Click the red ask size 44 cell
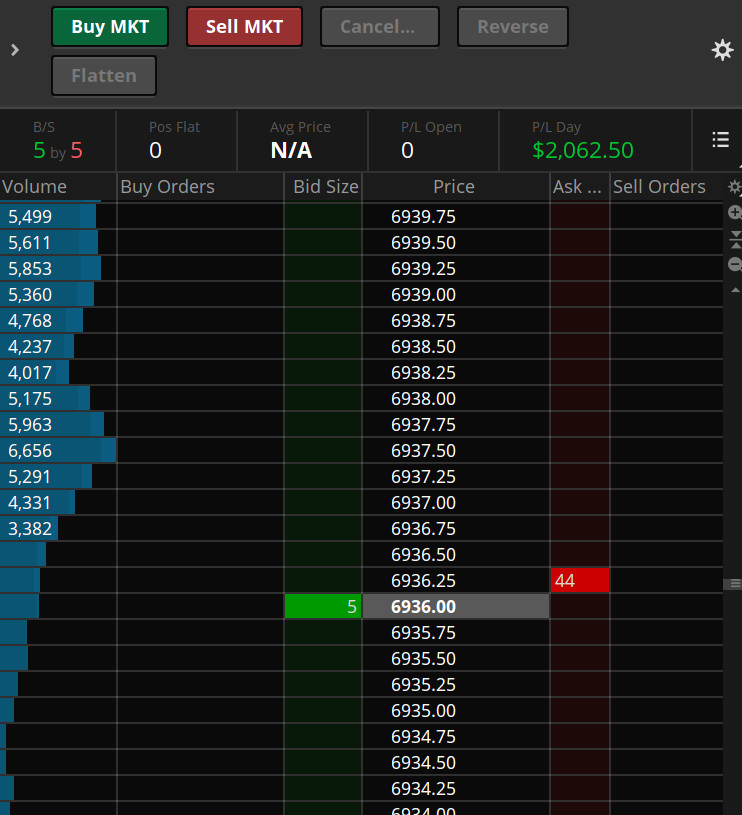Screen dimensions: 742x815 580,580
